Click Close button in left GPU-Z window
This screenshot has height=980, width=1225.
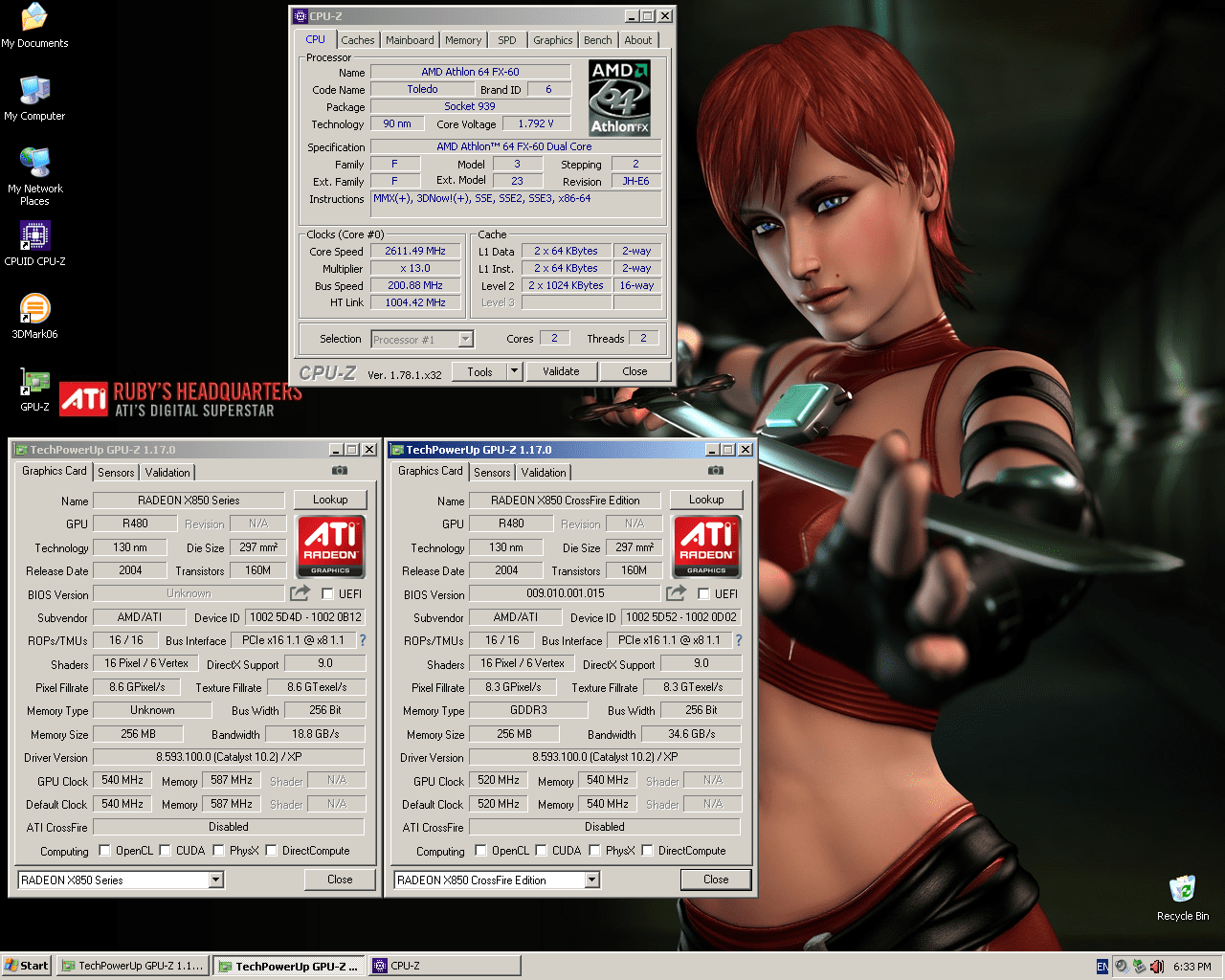[340, 880]
